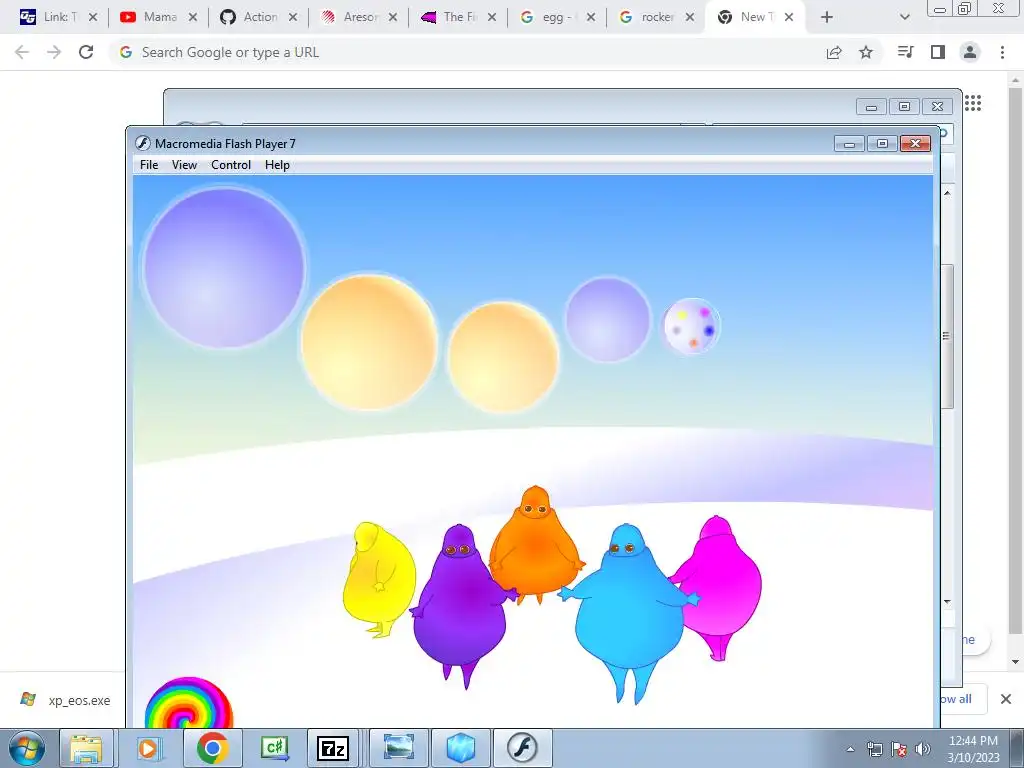
Task: Click the Chrome page scroll-down arrow
Action: (1015, 662)
